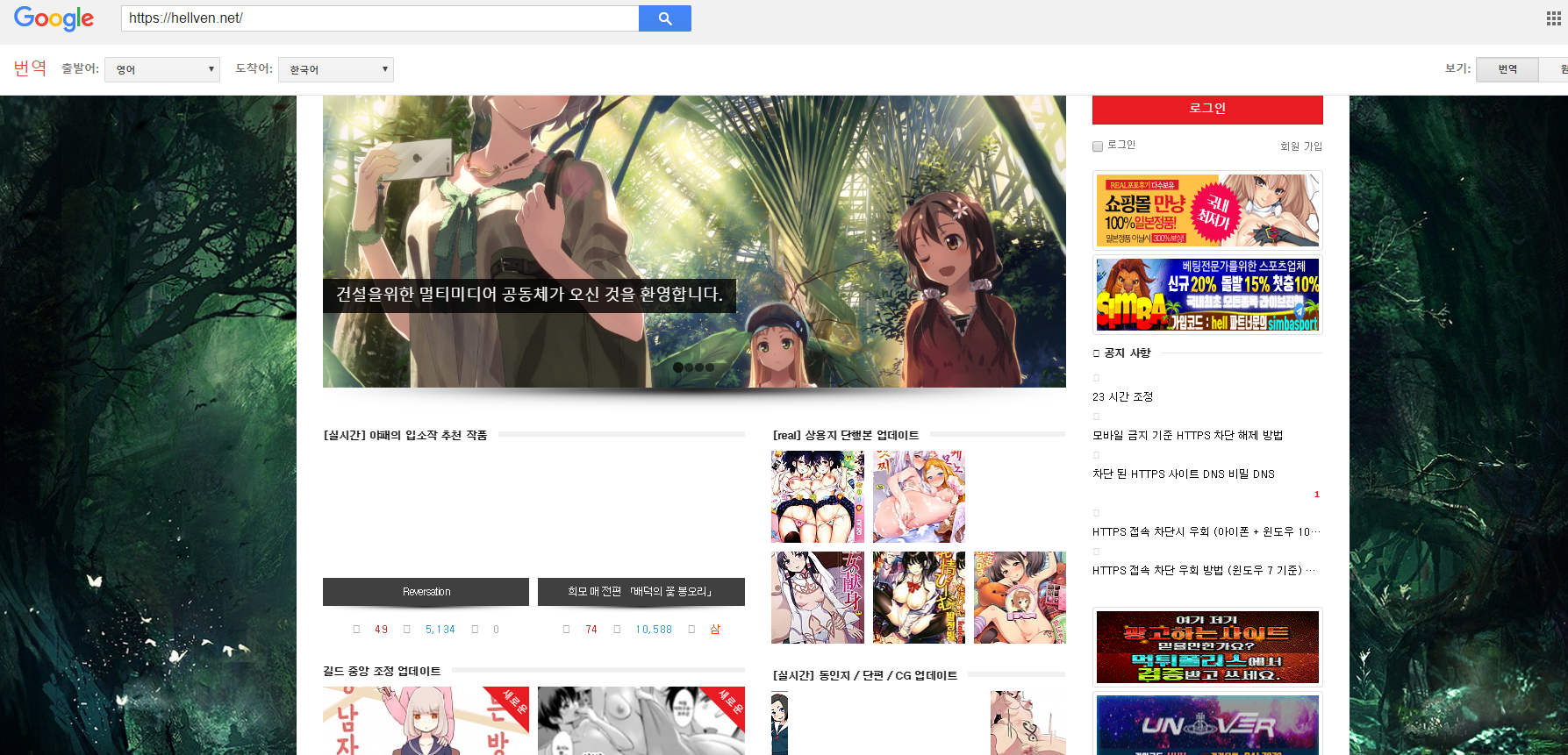Click the red 로그인 button
Image resolution: width=1568 pixels, height=755 pixels.
pos(1207,109)
